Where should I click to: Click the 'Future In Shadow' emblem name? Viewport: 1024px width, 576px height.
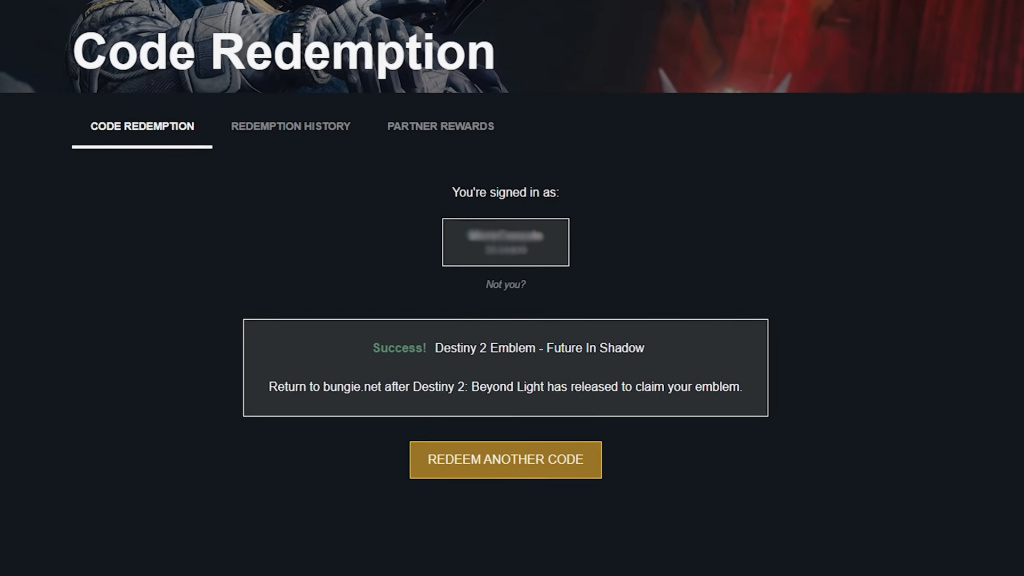click(595, 348)
